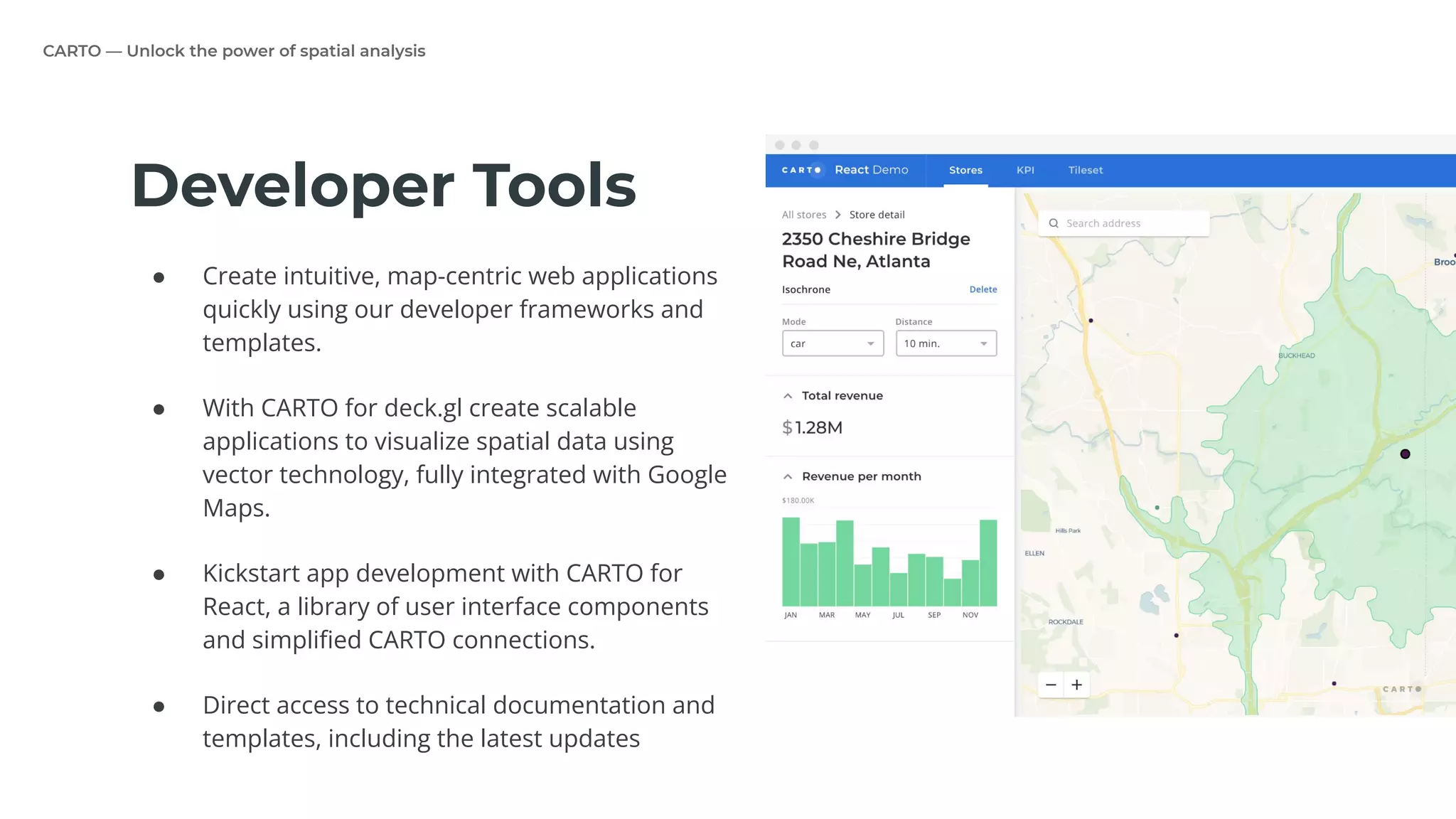Image resolution: width=1456 pixels, height=819 pixels.
Task: Open the Mode dropdown set to car
Action: point(833,343)
